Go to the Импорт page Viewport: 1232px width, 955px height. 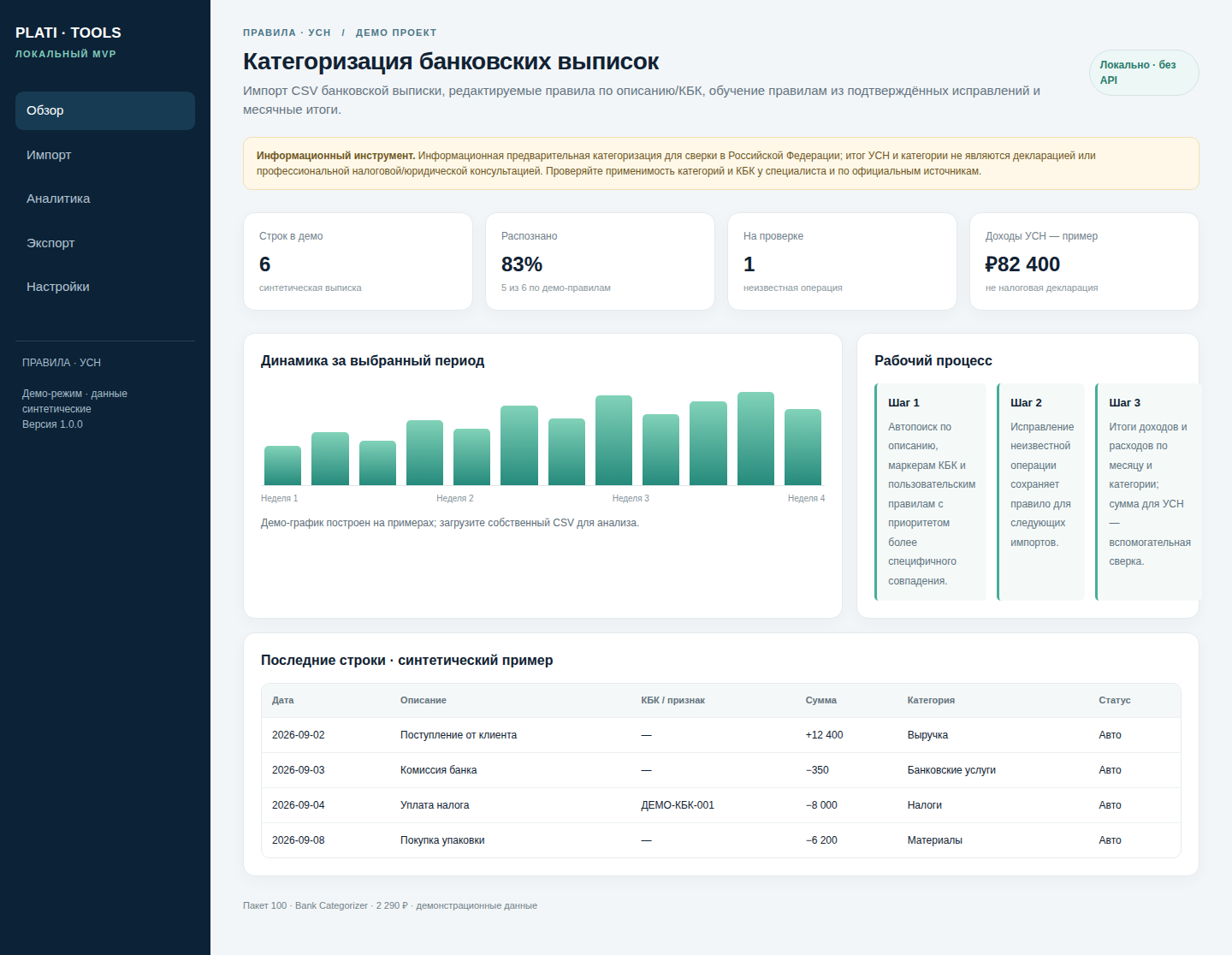pyautogui.click(x=105, y=155)
